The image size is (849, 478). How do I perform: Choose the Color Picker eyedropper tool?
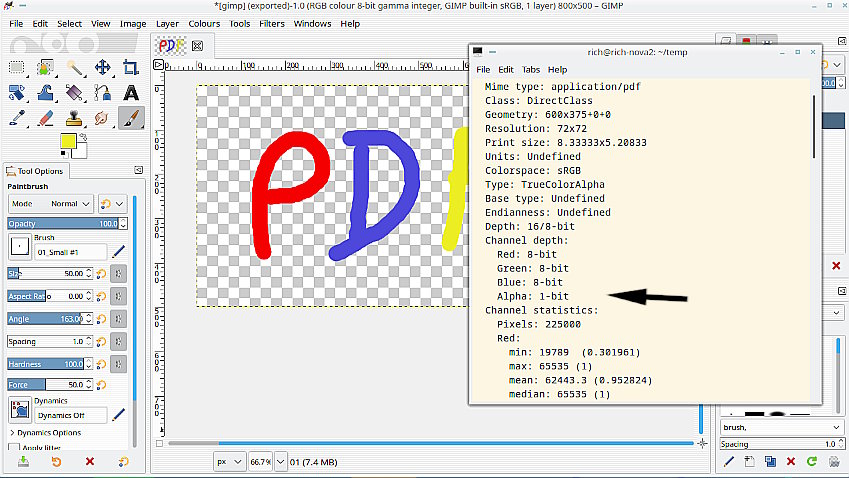(16, 118)
